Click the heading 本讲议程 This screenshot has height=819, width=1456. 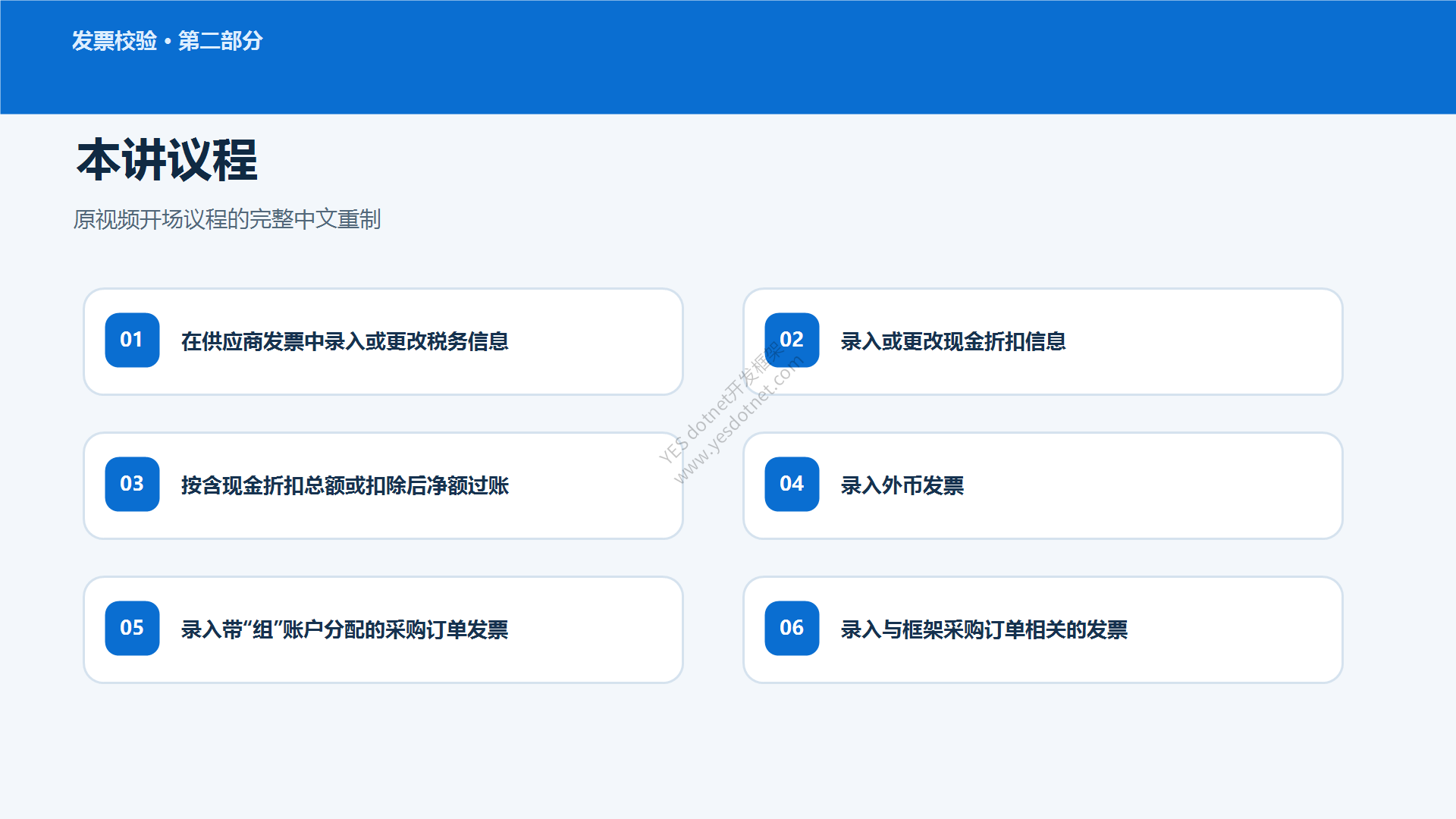click(167, 160)
